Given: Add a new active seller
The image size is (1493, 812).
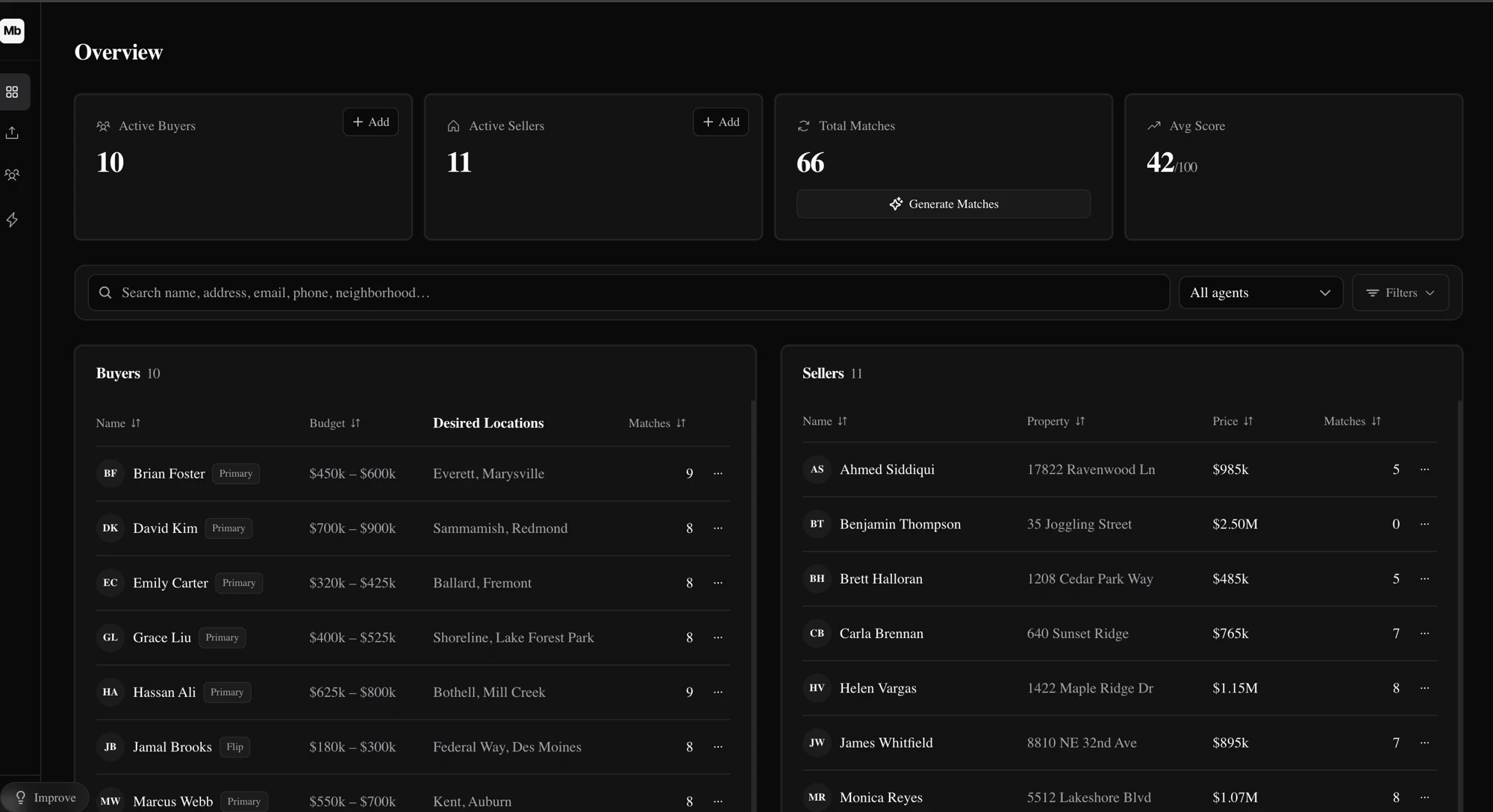Looking at the screenshot, I should coord(720,122).
